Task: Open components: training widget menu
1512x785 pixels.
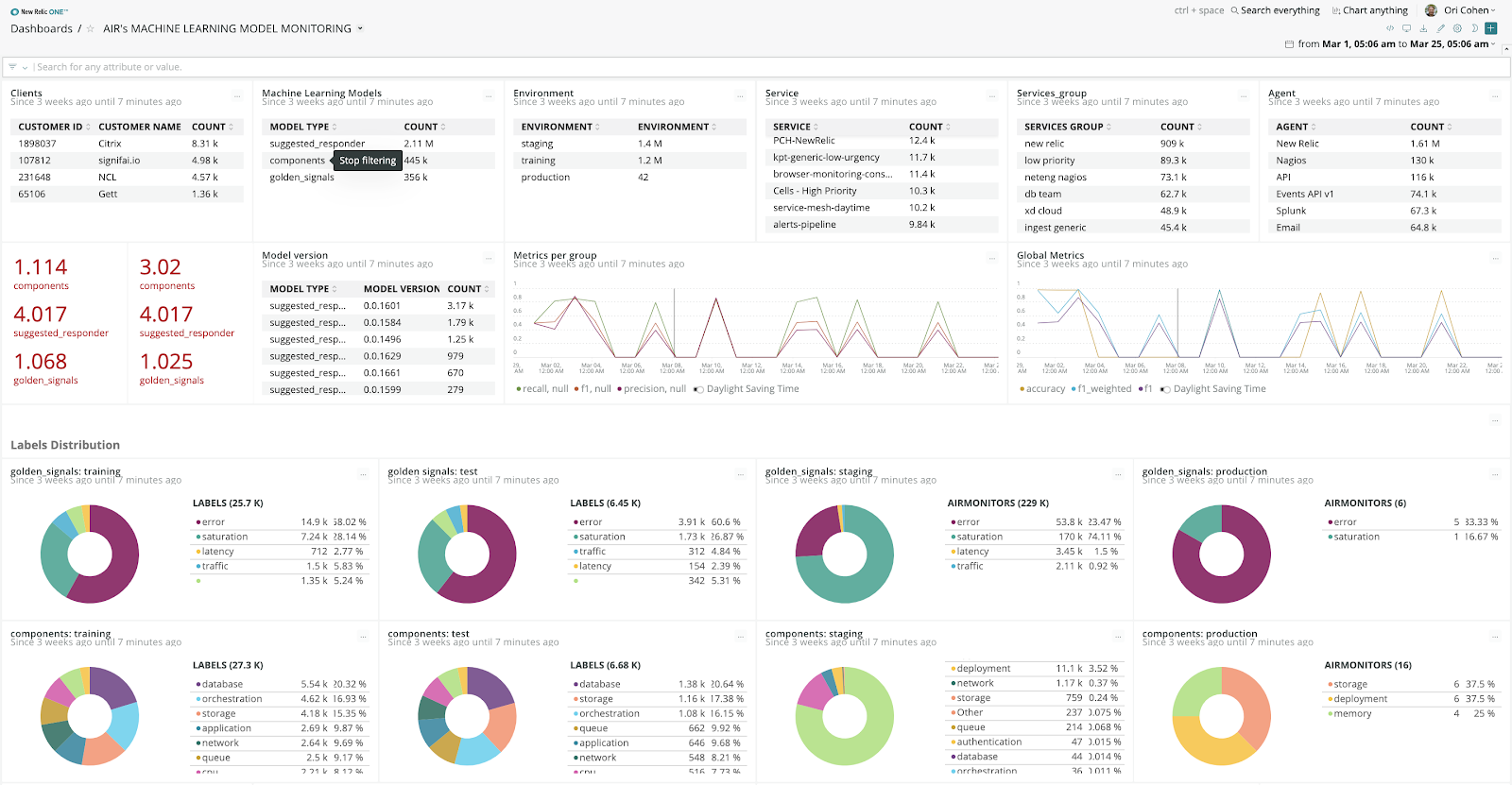Action: pyautogui.click(x=363, y=637)
